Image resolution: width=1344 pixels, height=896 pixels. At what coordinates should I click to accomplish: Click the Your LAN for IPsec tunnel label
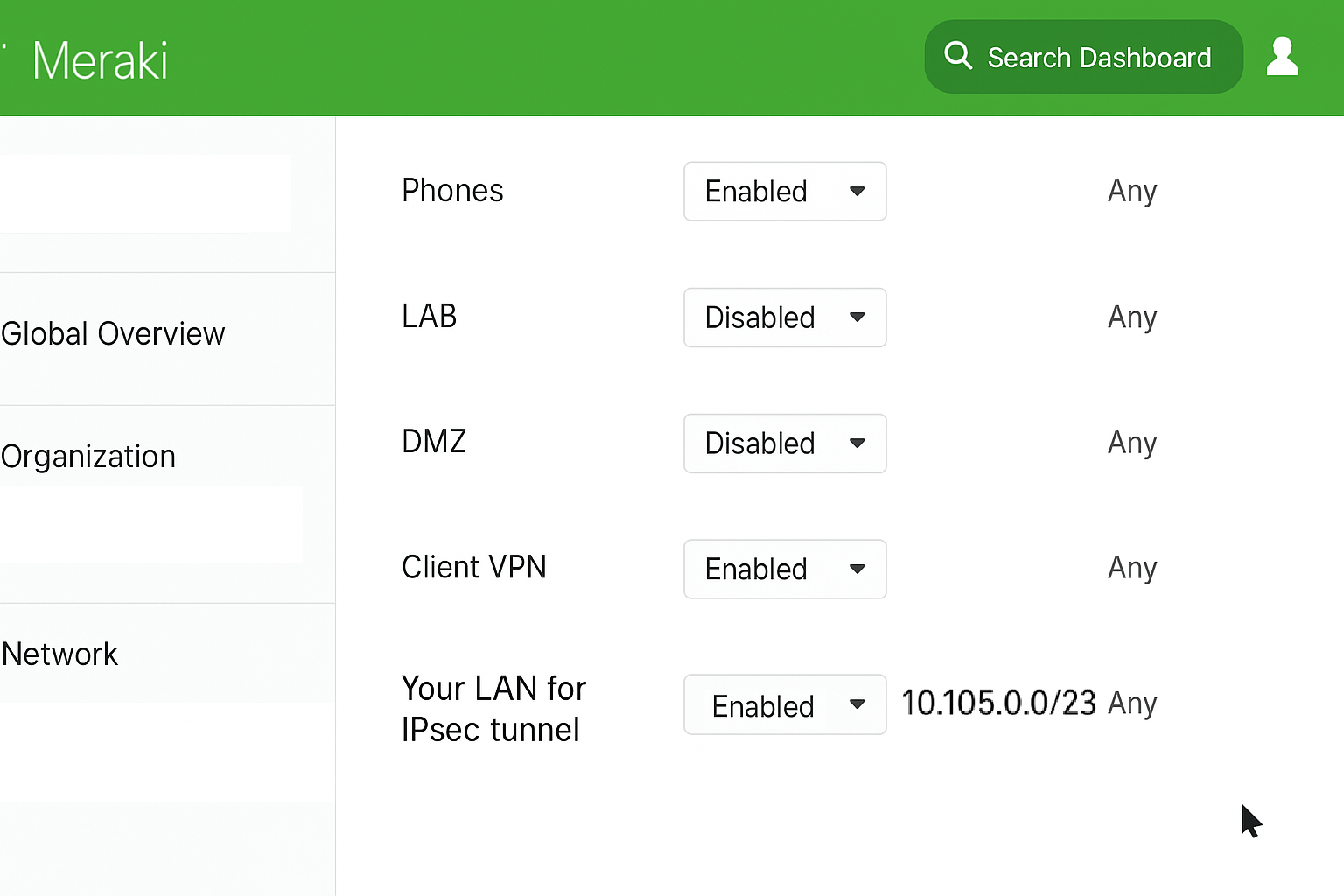(493, 709)
